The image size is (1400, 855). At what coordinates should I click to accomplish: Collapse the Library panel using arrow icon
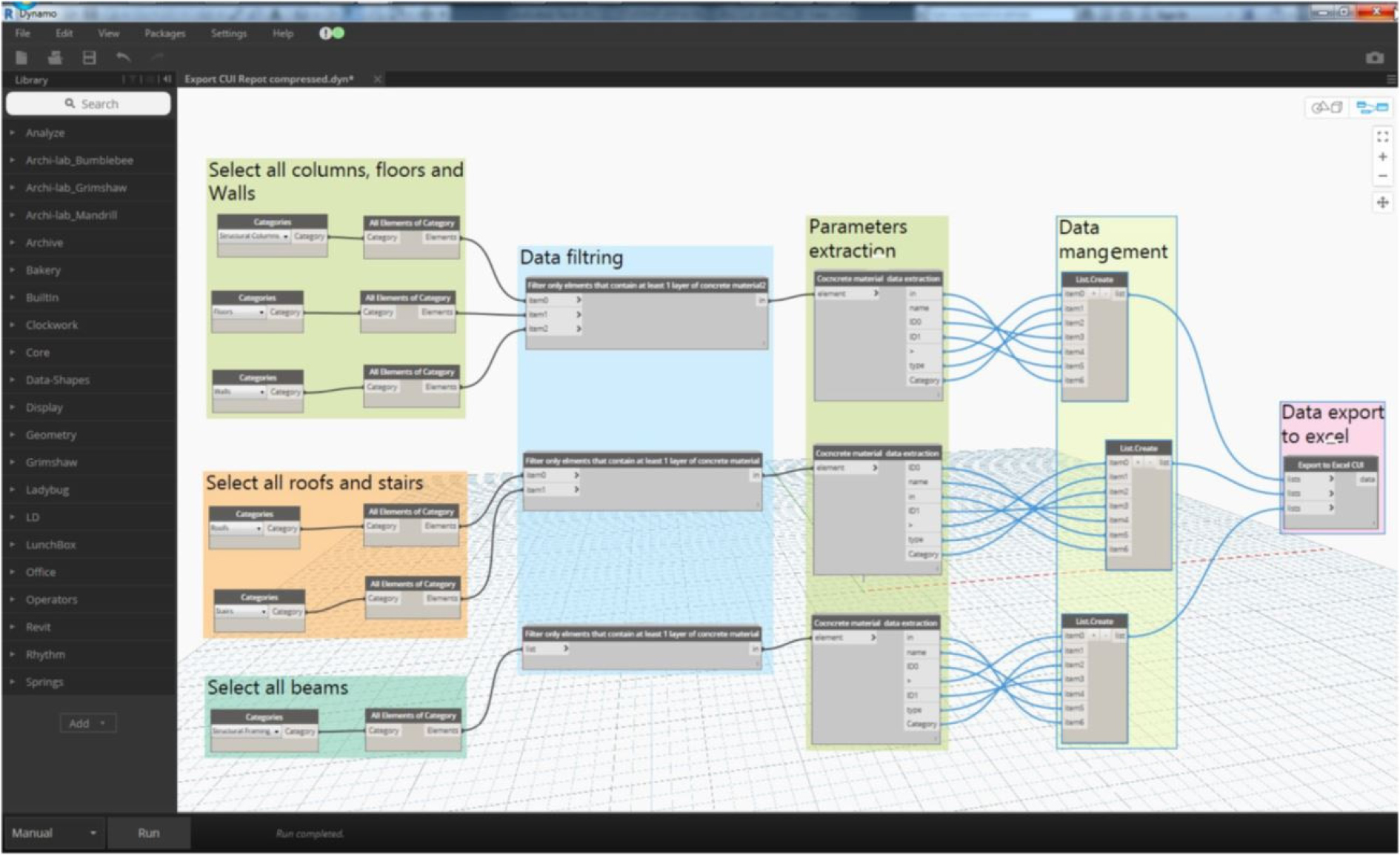[x=167, y=79]
